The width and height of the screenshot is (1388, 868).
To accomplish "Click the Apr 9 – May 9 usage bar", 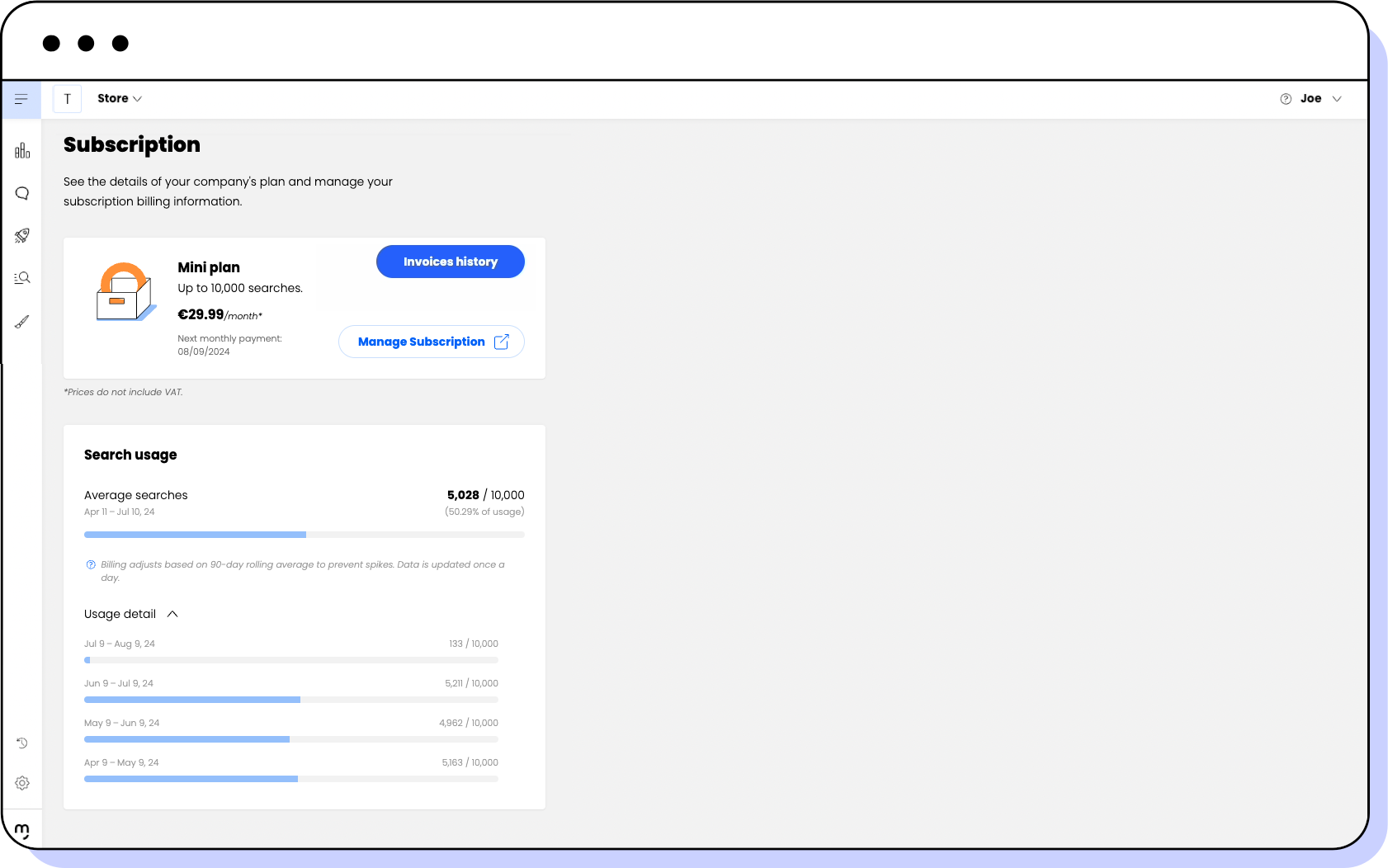I will (x=291, y=779).
